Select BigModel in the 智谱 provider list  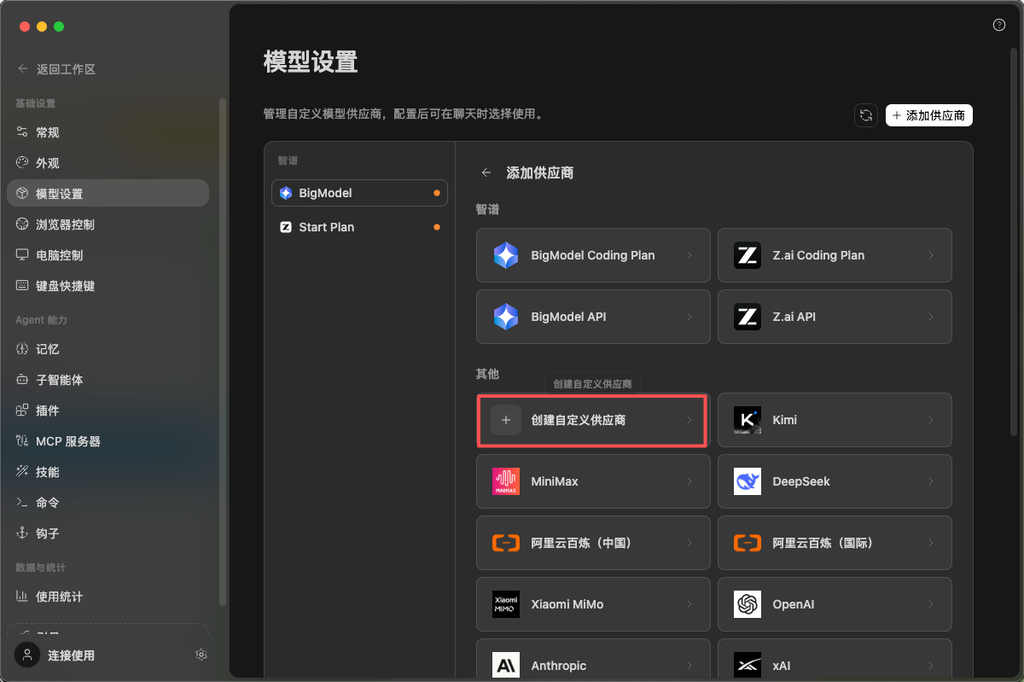tap(359, 193)
